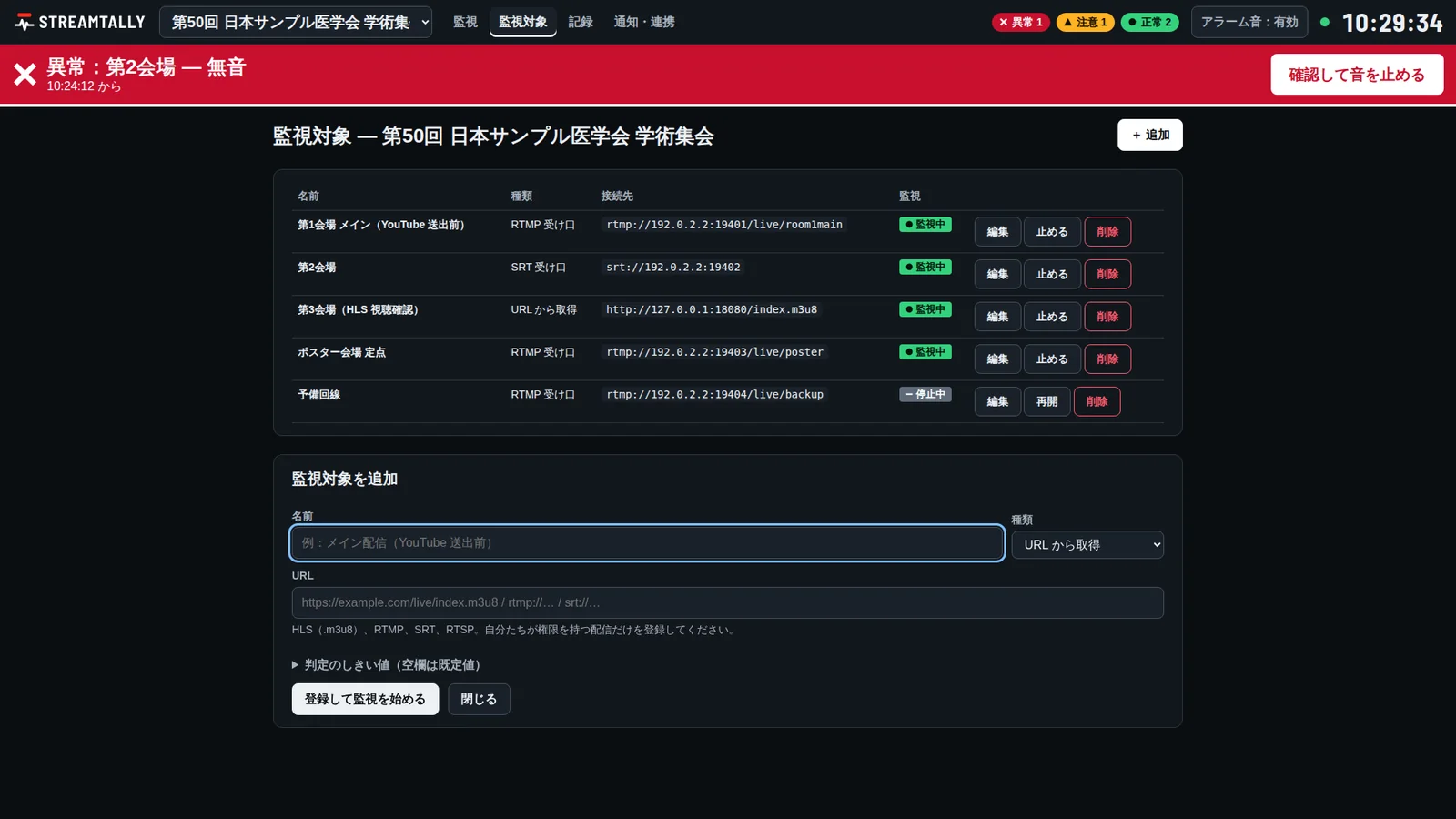Click the 監視中 badge for 第3会場
This screenshot has width=1456, height=819.
coord(925,309)
